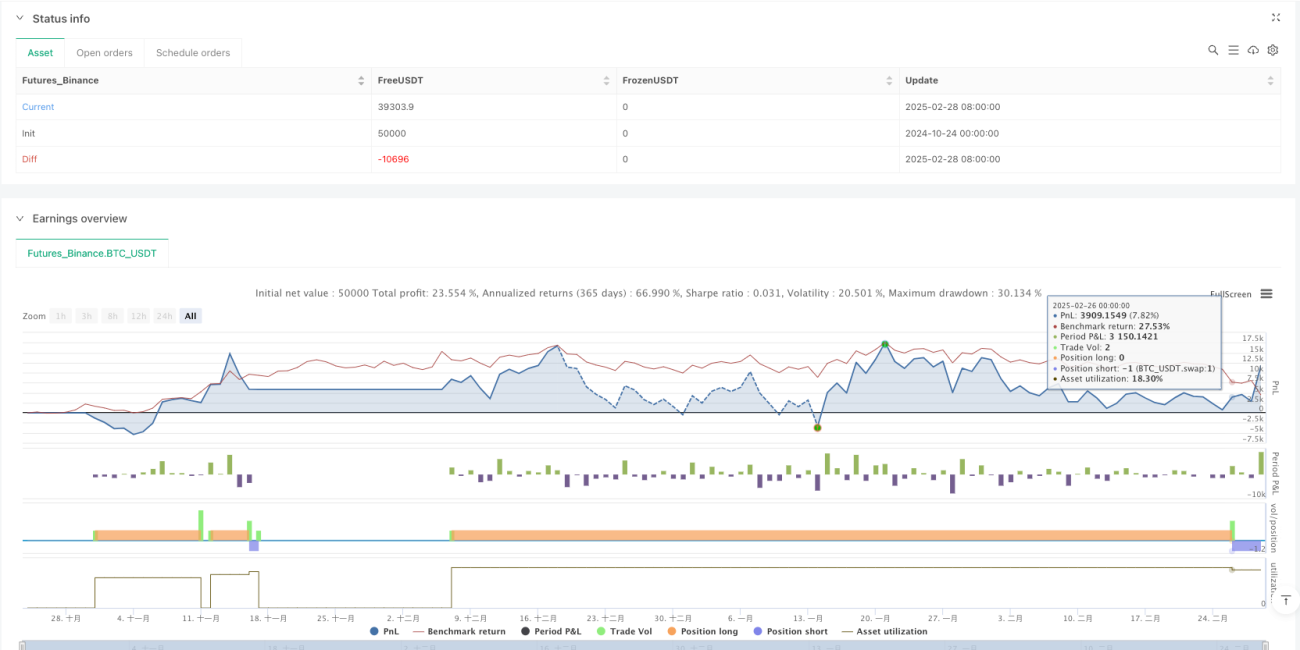Sort by the Futures_Binance column arrows
1300x650 pixels.
click(x=361, y=80)
